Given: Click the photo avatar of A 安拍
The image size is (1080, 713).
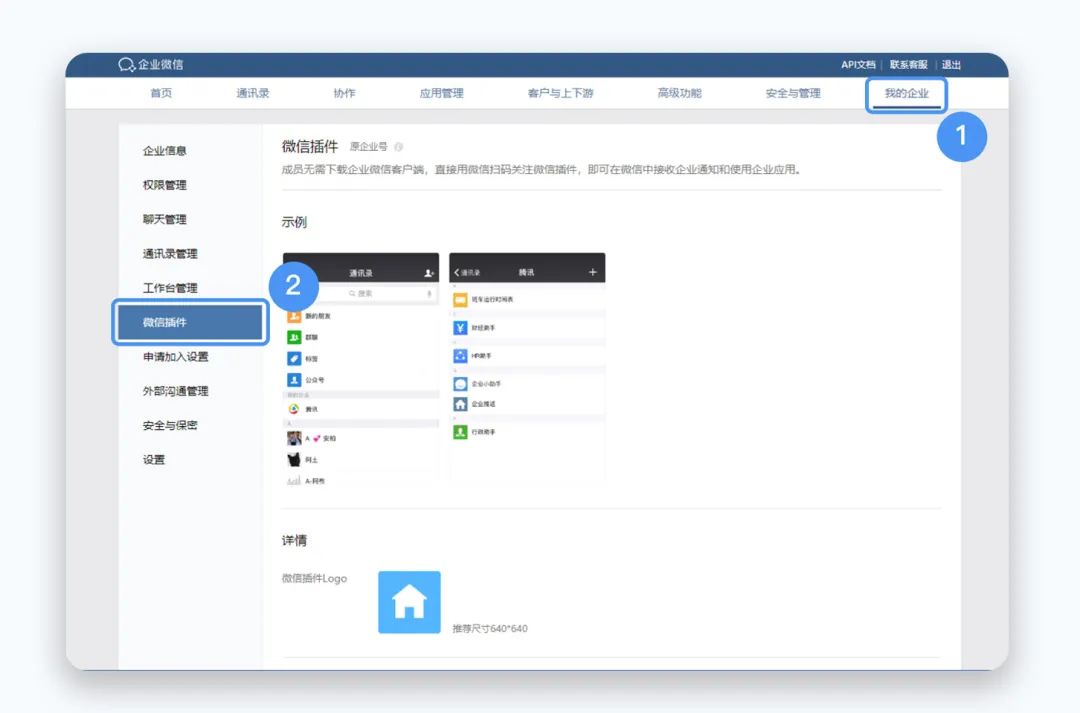Looking at the screenshot, I should [x=294, y=438].
